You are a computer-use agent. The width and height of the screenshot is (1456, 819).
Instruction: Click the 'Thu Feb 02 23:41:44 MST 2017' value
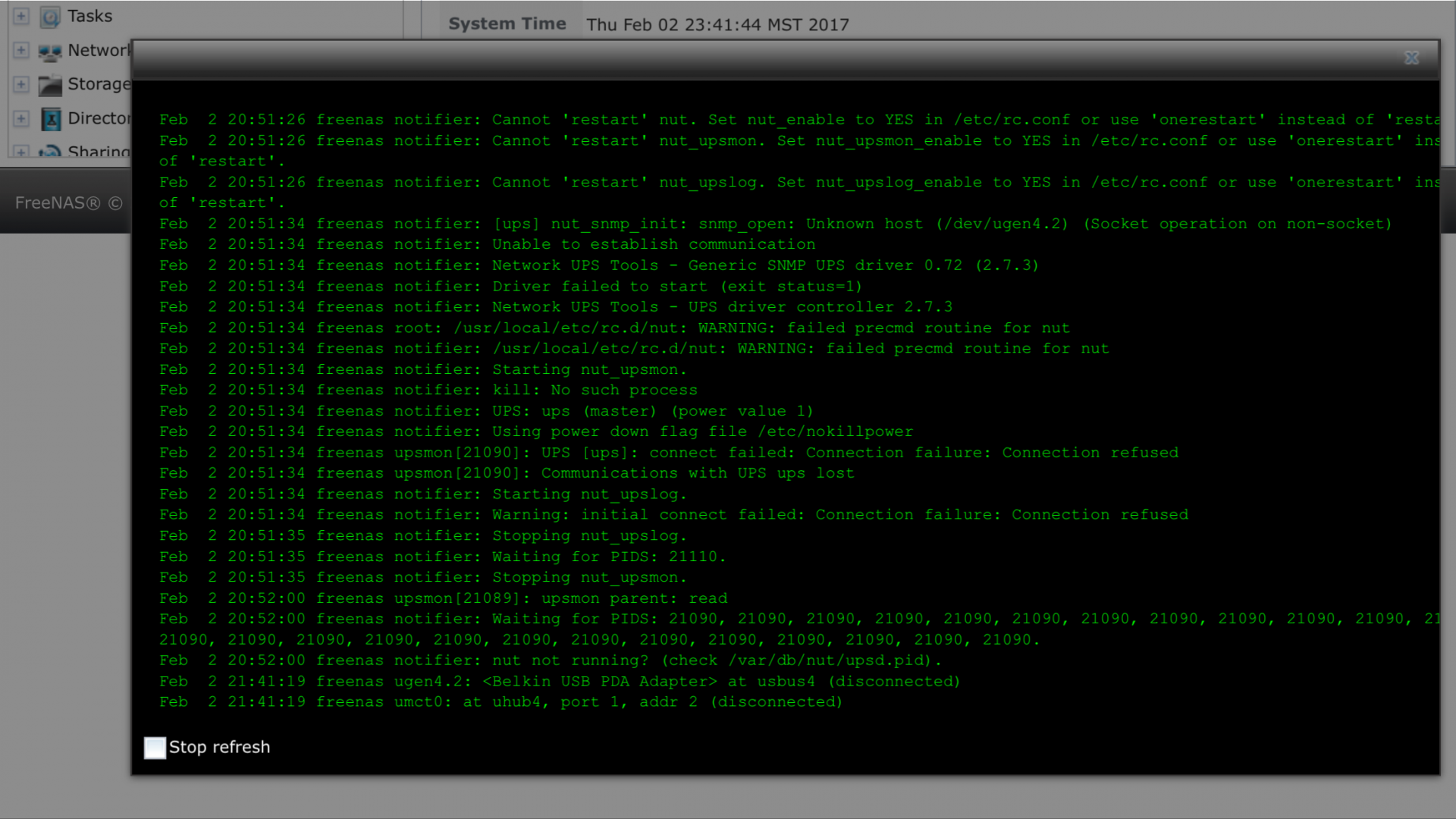click(x=717, y=24)
